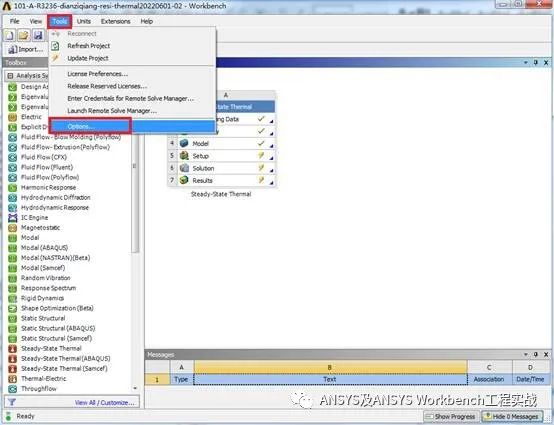Open the File menu

click(x=14, y=21)
